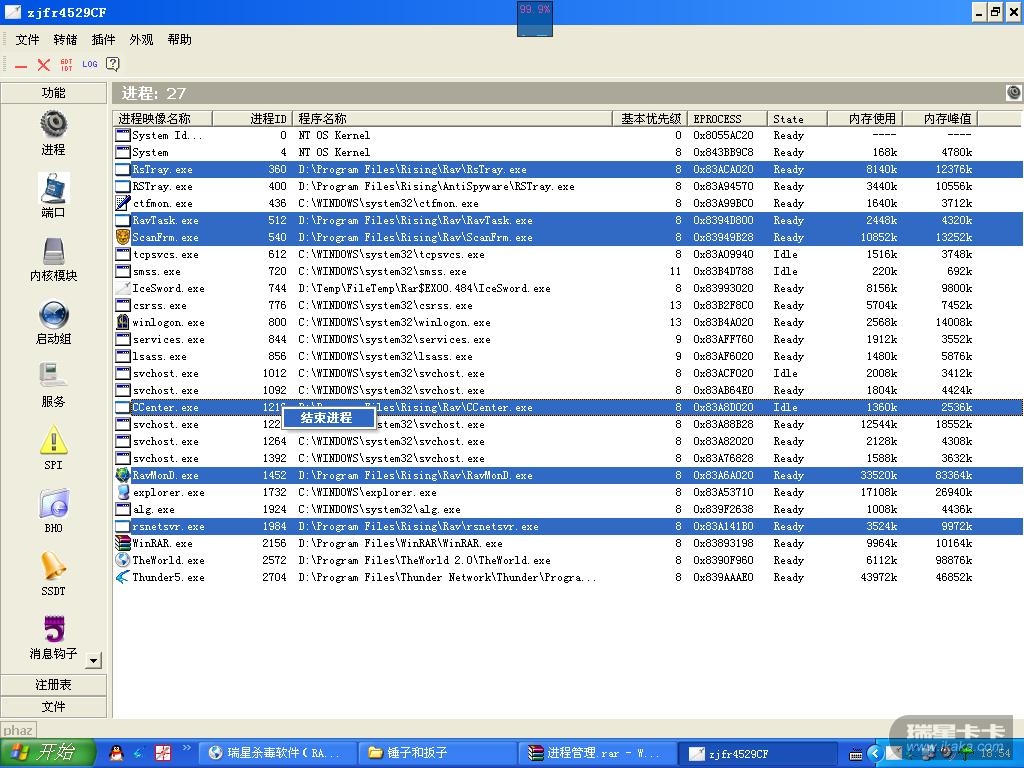The image size is (1024, 768).
Task: Expand the 注册表 registry panel
Action: [54, 685]
